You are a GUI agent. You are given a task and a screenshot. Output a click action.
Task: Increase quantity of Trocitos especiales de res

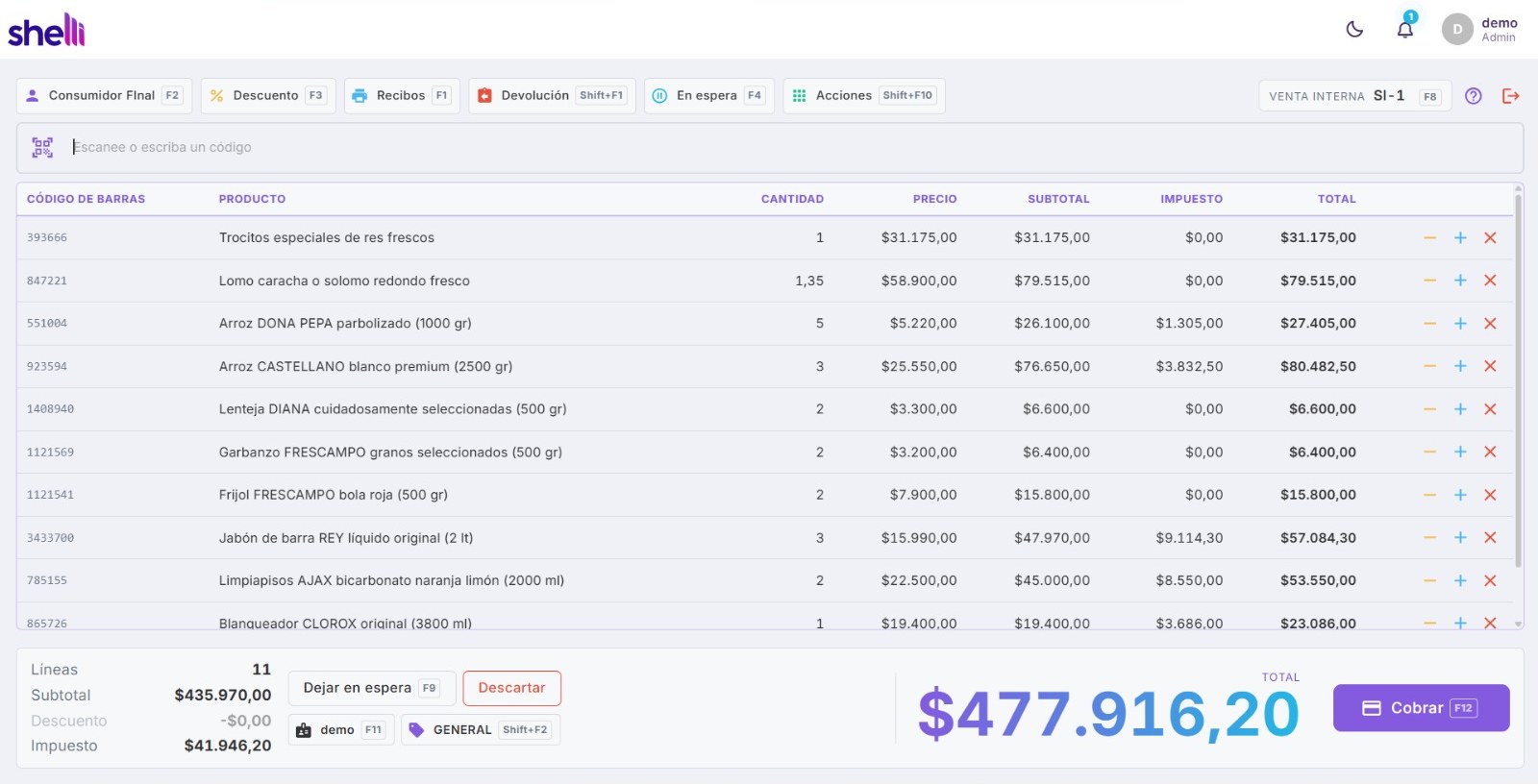(1460, 237)
